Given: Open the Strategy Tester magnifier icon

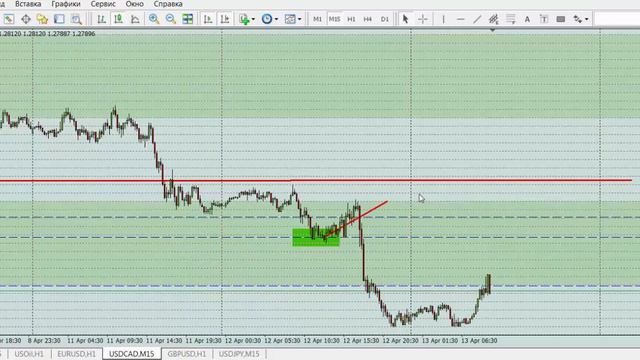Looking at the screenshot, I should 76,19.
